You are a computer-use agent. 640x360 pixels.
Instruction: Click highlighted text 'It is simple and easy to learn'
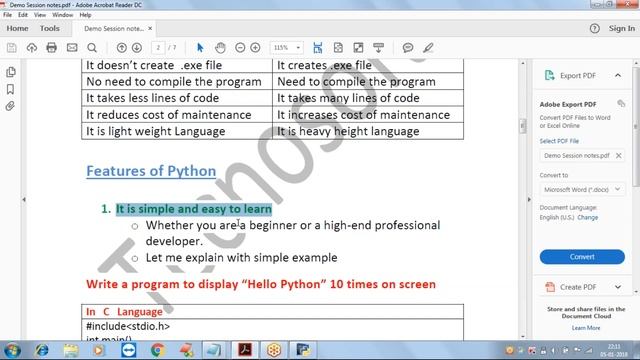coord(194,209)
